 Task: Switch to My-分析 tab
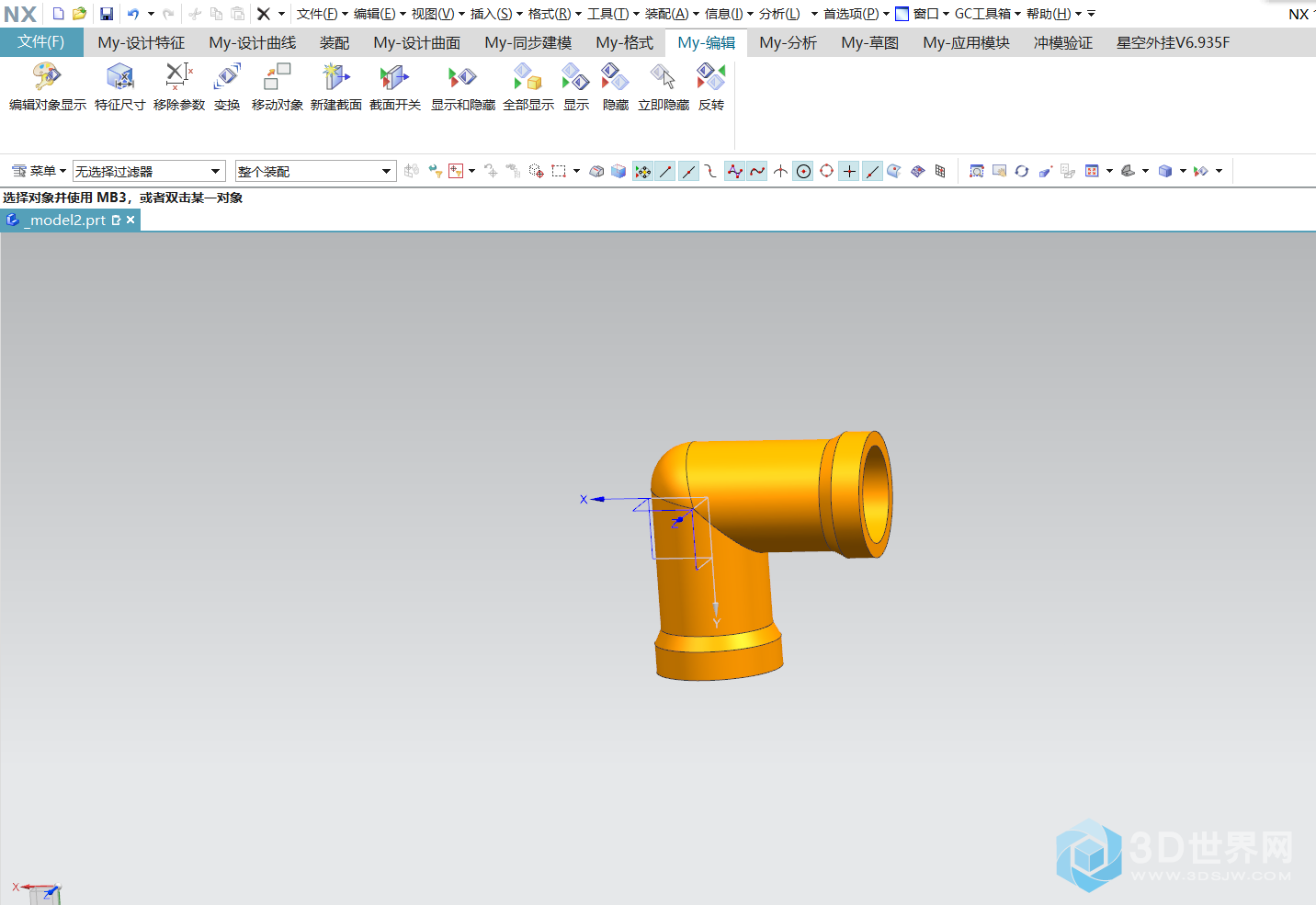pyautogui.click(x=788, y=42)
